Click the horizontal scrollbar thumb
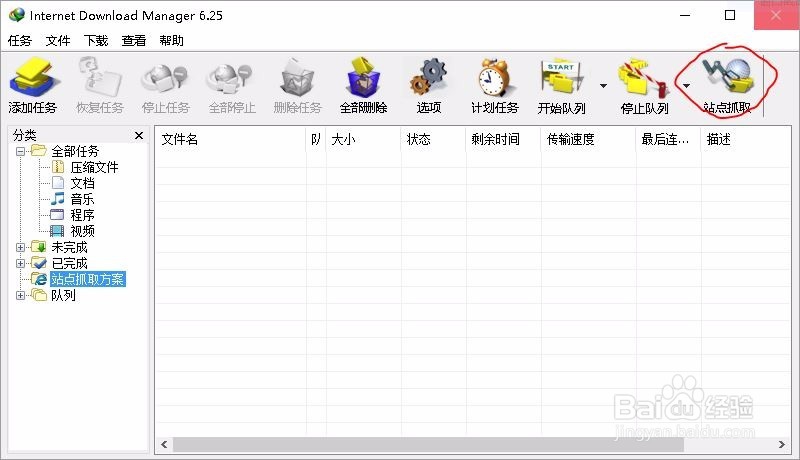Screen dimensions: 800x460 (x=428, y=444)
